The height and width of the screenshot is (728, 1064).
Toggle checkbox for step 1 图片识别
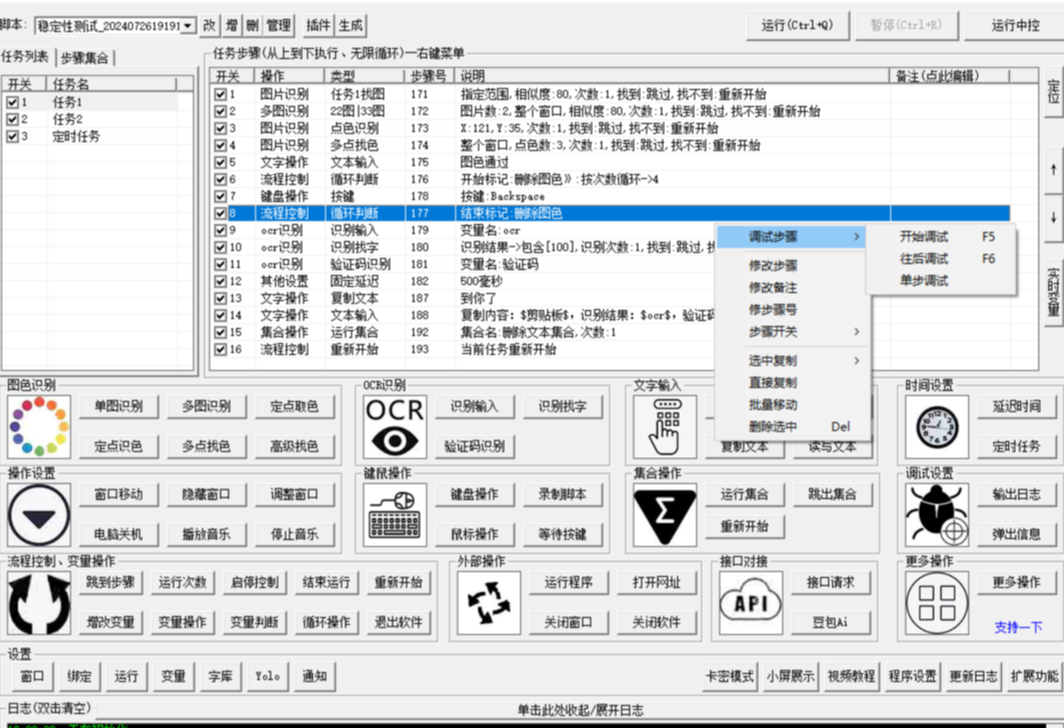point(220,95)
